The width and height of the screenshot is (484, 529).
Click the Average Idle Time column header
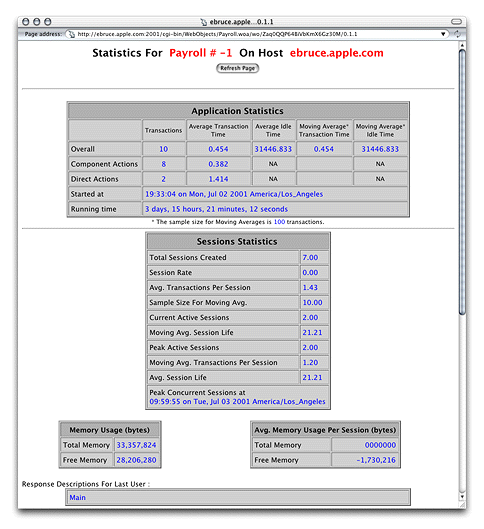coord(273,130)
